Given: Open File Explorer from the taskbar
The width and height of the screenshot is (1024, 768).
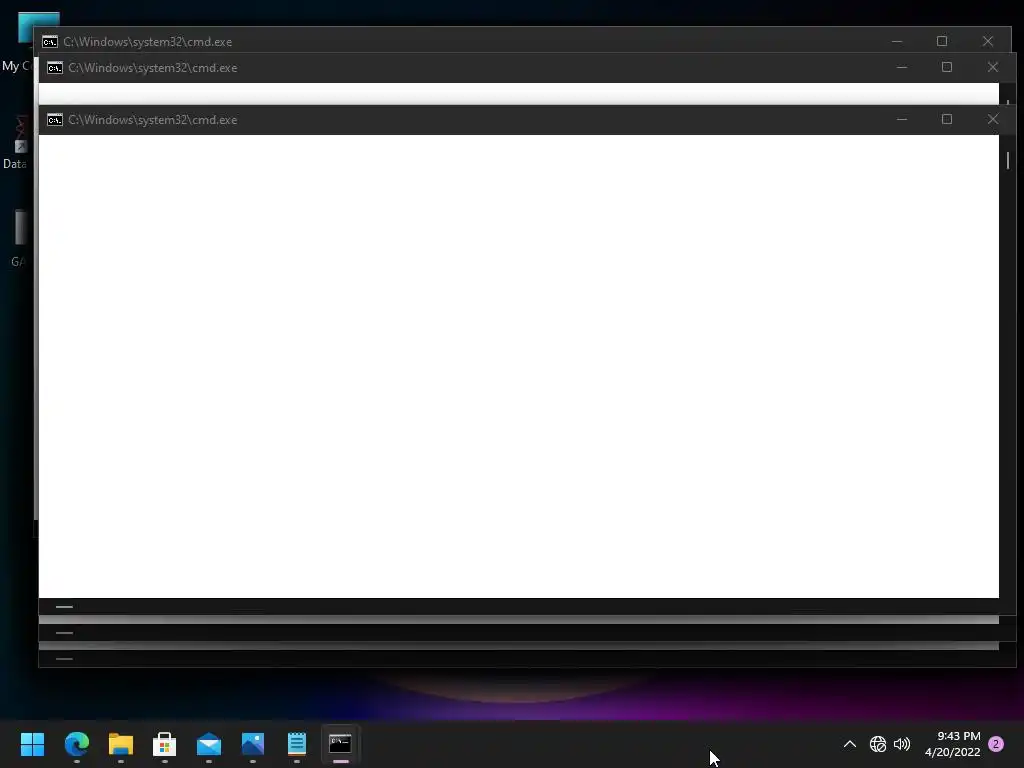Looking at the screenshot, I should pos(121,744).
